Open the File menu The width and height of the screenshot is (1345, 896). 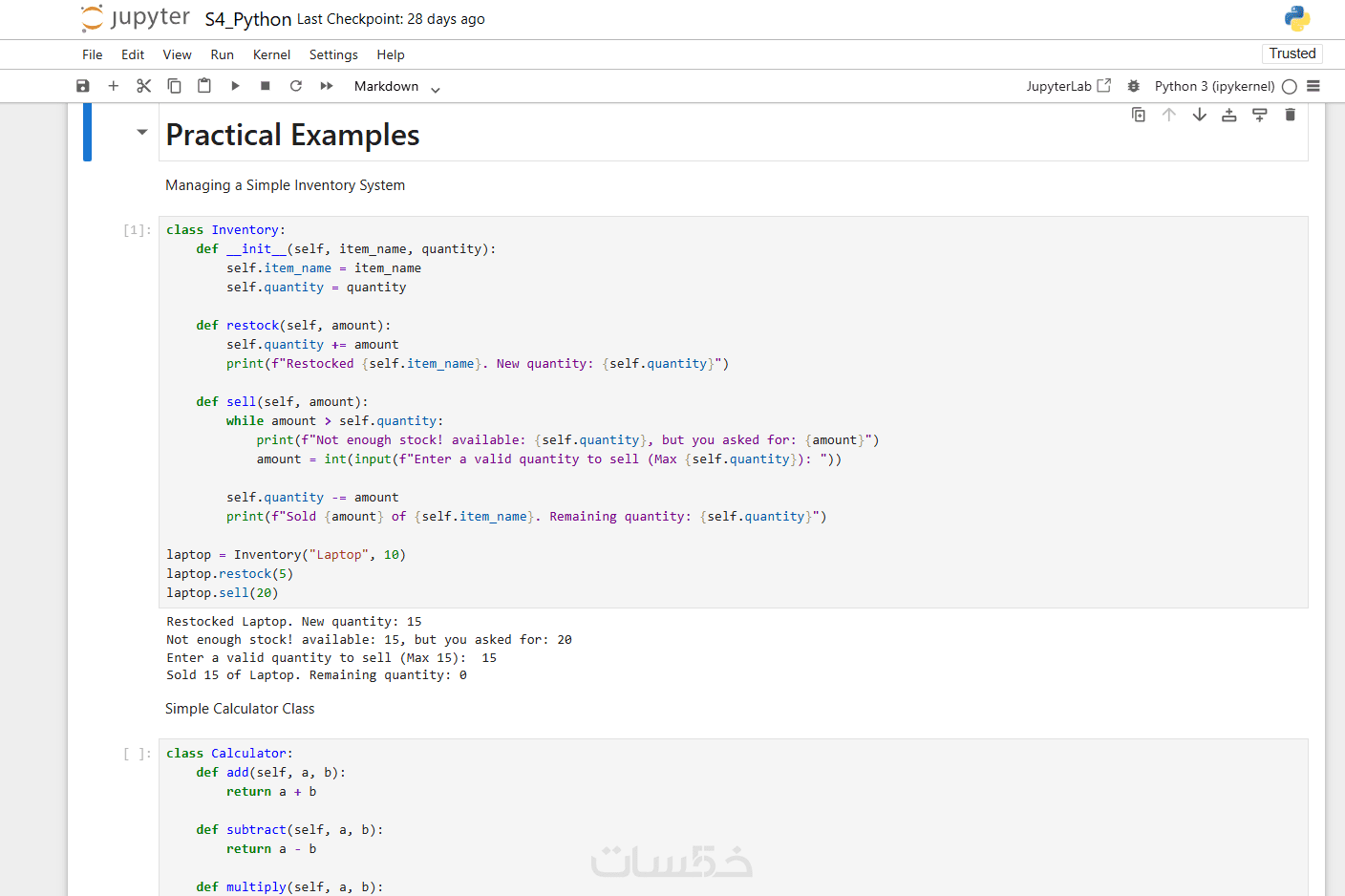click(93, 54)
